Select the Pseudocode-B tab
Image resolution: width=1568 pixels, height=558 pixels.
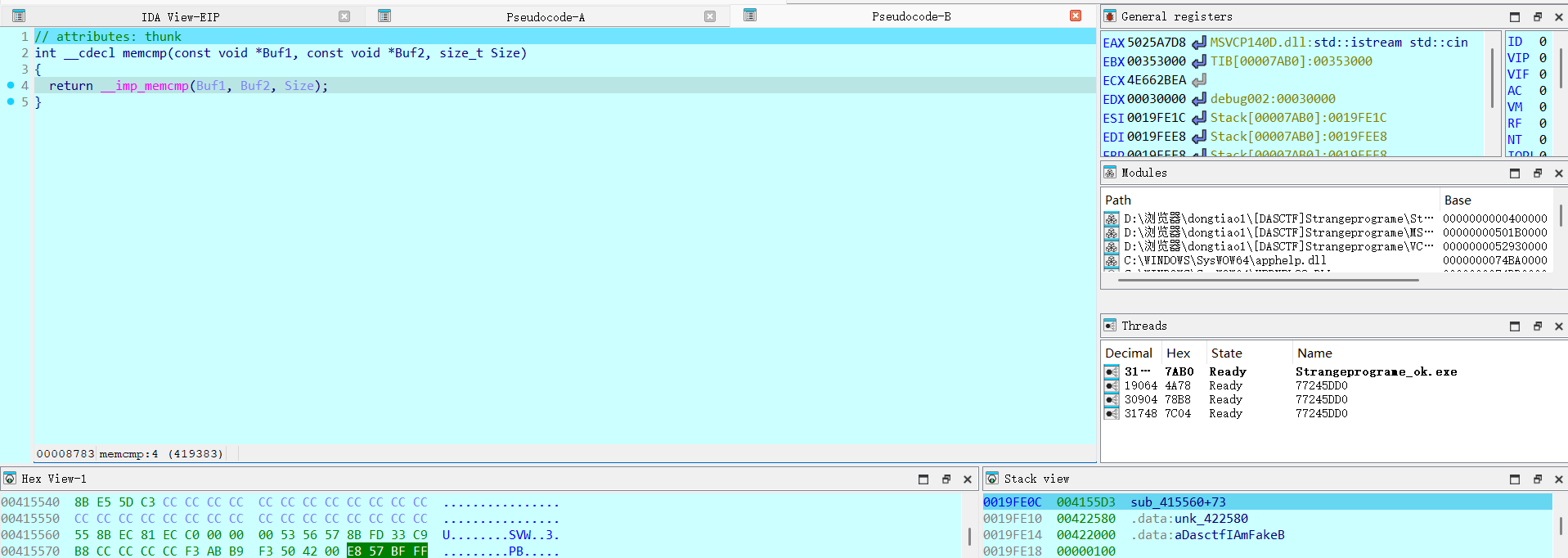click(911, 16)
